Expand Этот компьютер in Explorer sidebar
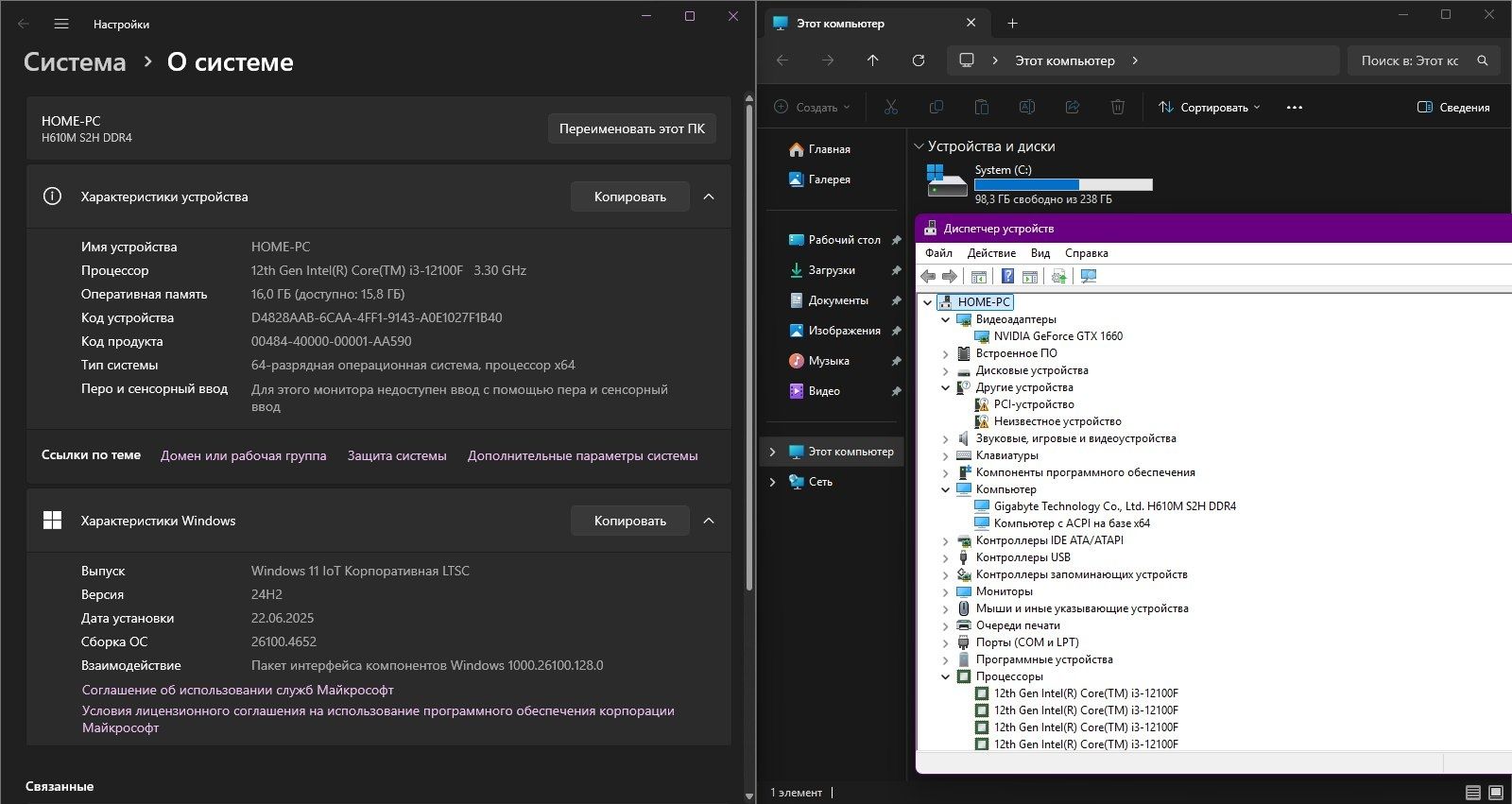Image resolution: width=1512 pixels, height=804 pixels. click(772, 452)
